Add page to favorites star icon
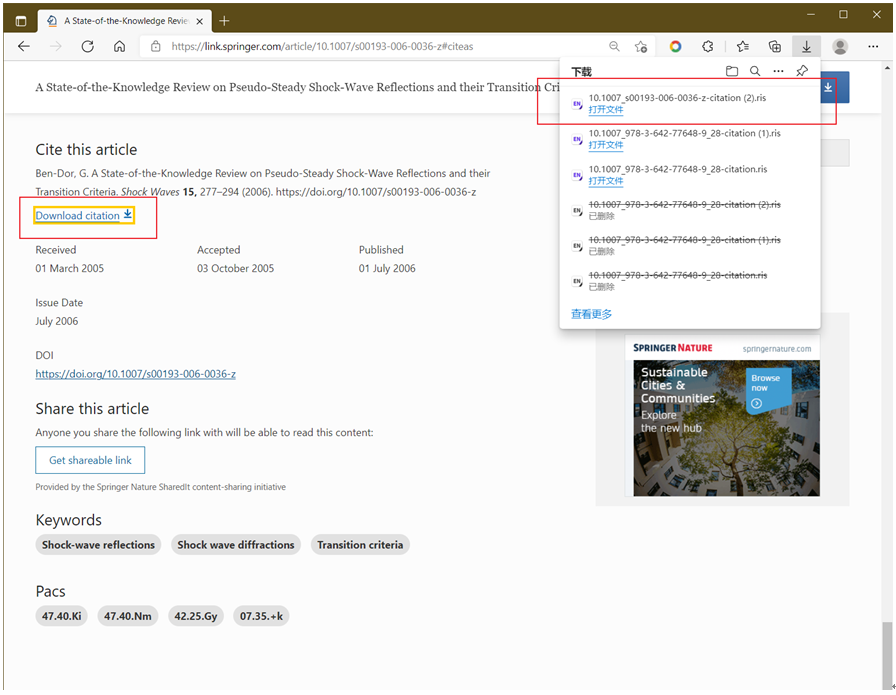The image size is (896, 695). click(x=641, y=46)
